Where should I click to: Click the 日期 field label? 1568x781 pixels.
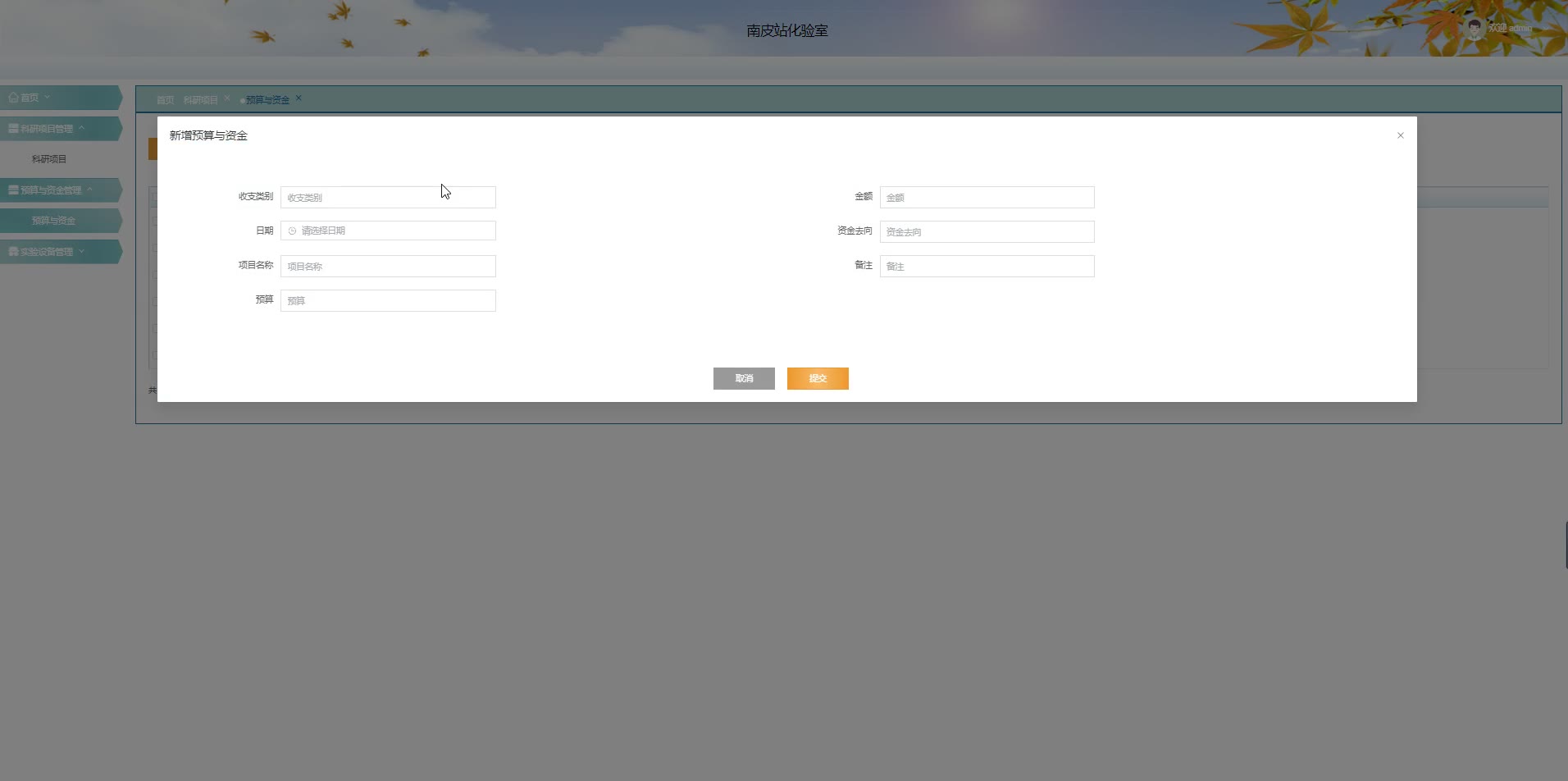pos(265,231)
